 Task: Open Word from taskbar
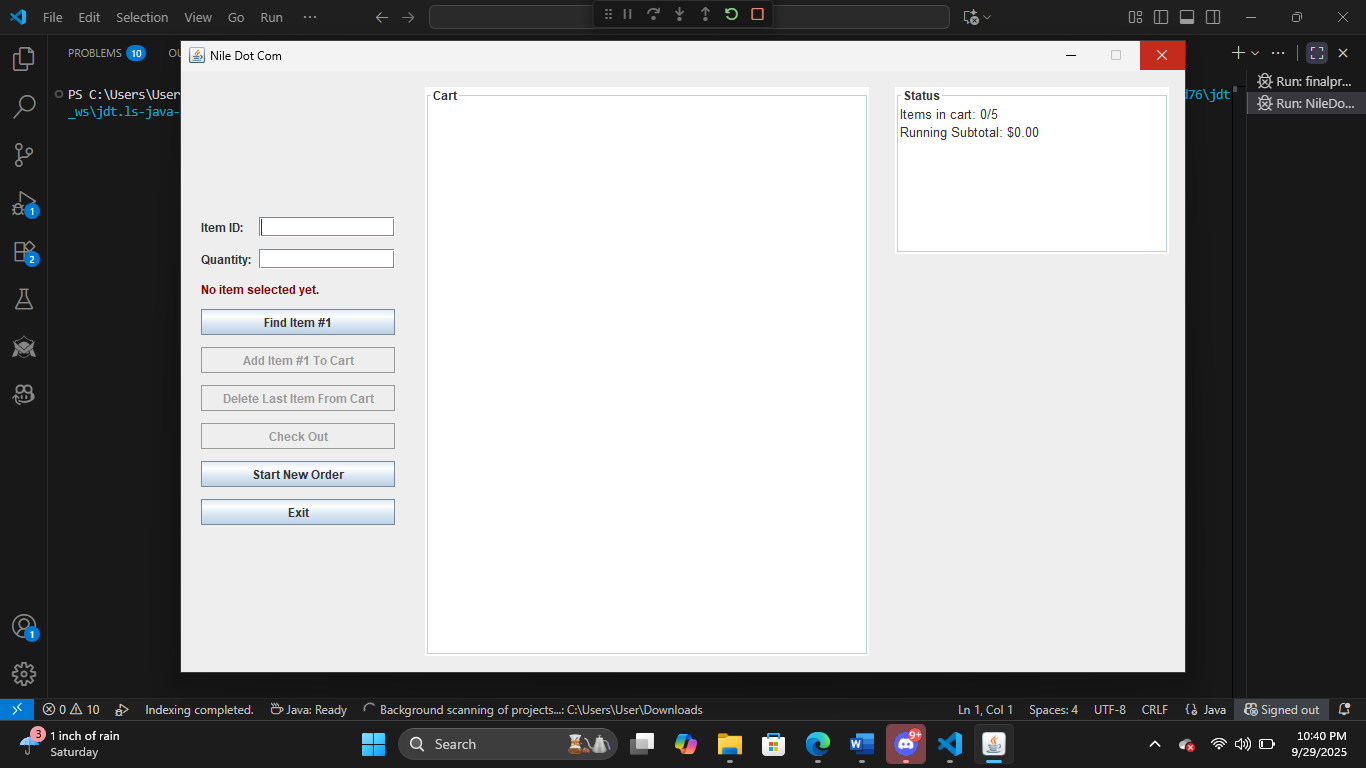[862, 744]
